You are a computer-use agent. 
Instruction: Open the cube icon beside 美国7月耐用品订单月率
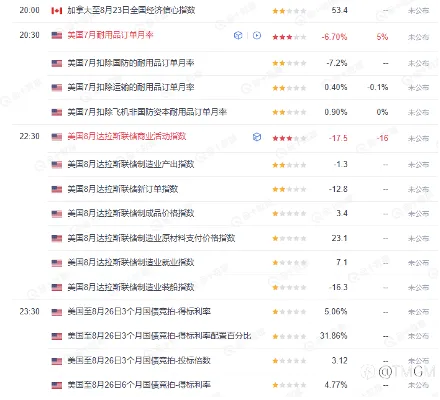(x=238, y=35)
